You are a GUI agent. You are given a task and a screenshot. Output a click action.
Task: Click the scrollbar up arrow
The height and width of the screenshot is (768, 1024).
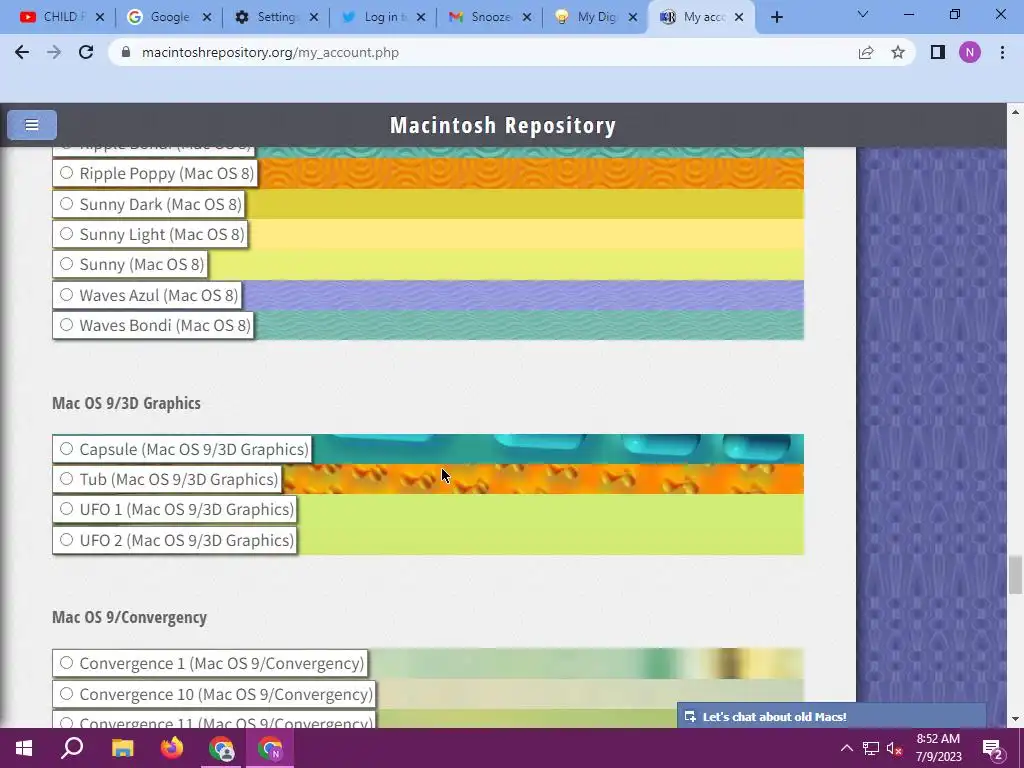1015,112
